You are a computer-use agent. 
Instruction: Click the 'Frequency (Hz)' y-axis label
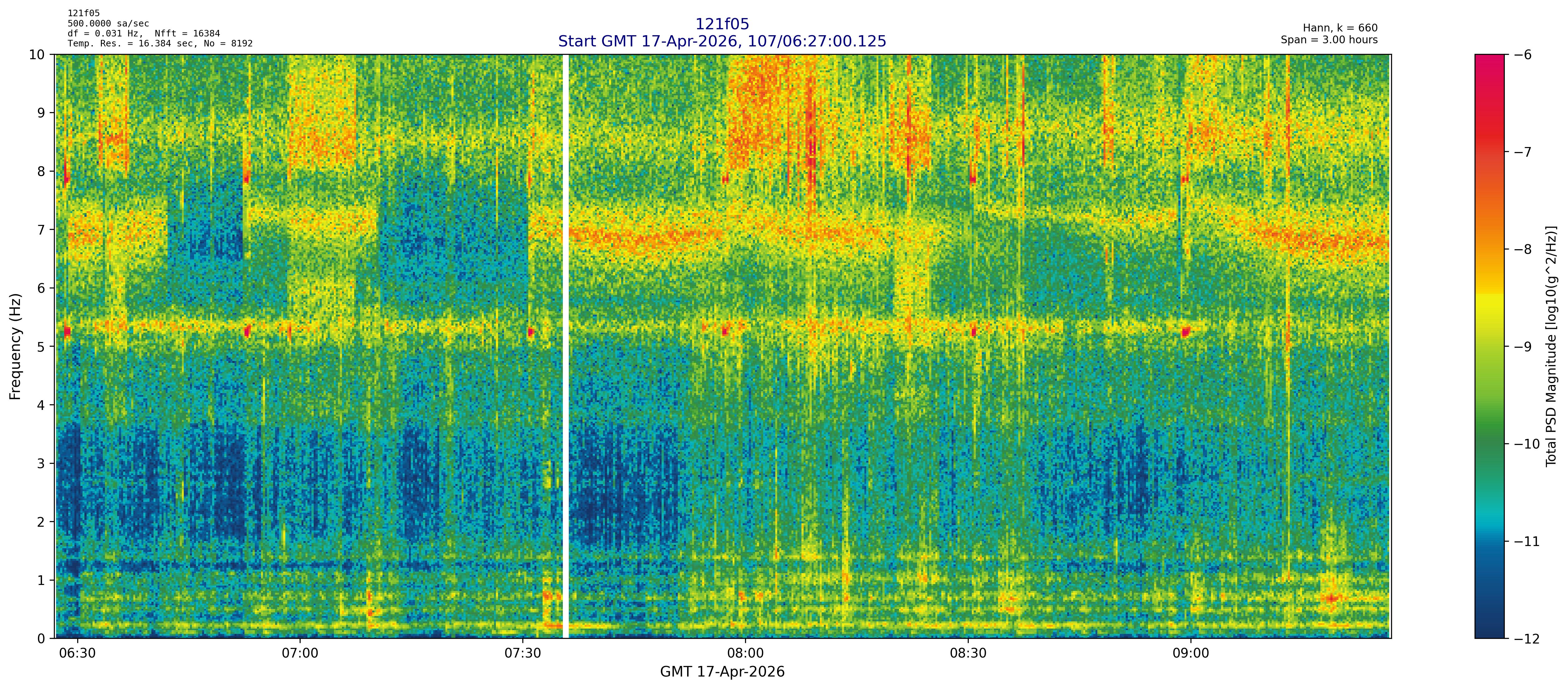(15, 346)
